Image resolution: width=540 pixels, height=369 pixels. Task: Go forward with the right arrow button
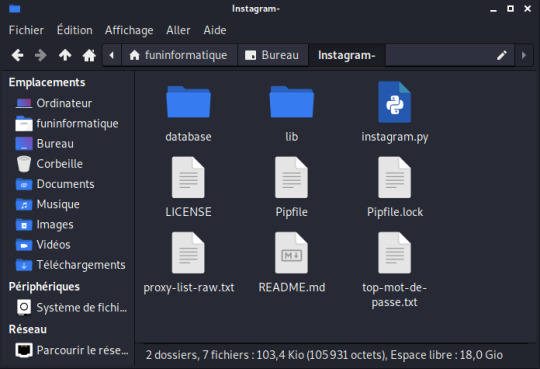41,55
